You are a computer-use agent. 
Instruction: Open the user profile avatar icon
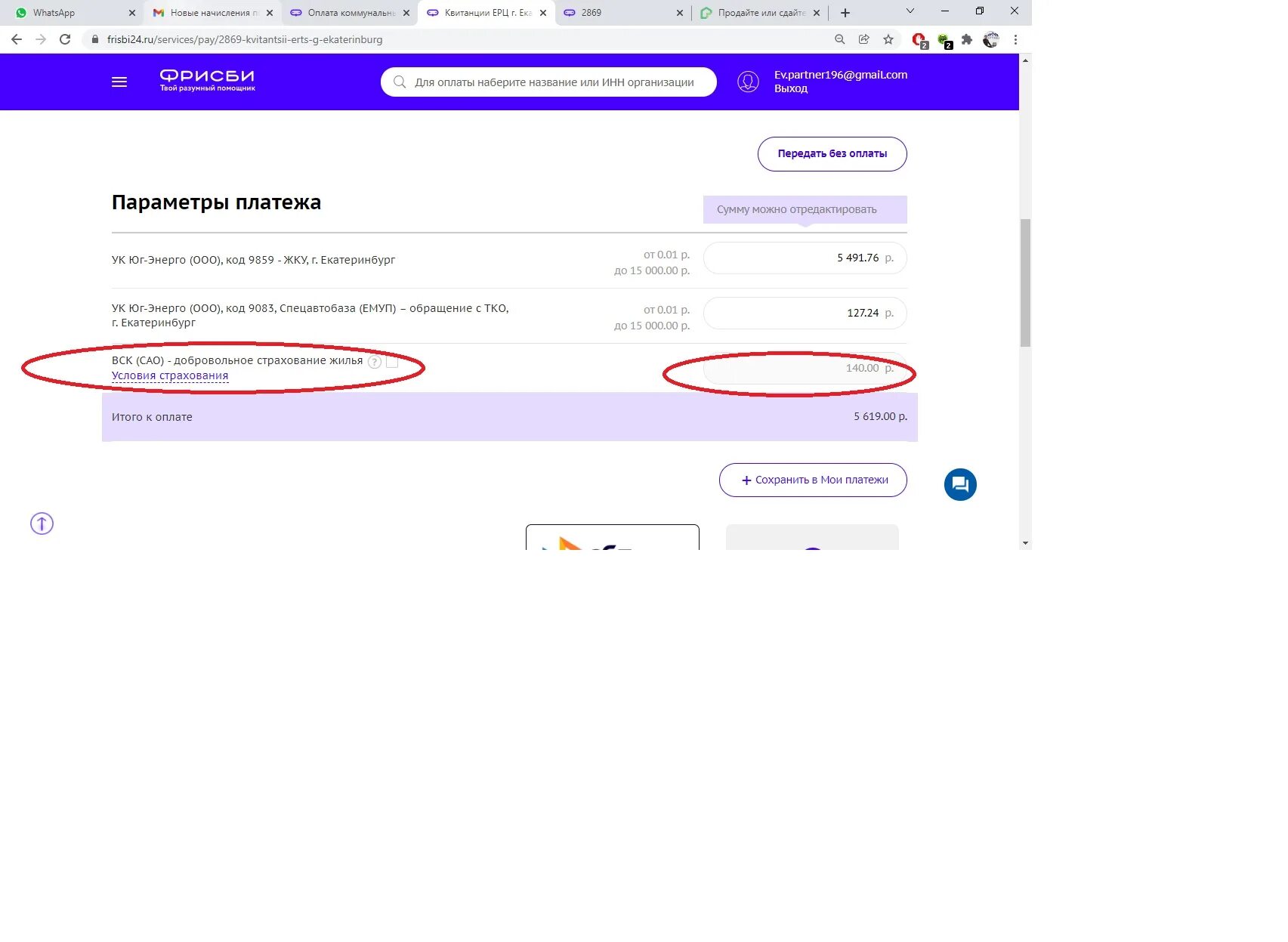[748, 82]
